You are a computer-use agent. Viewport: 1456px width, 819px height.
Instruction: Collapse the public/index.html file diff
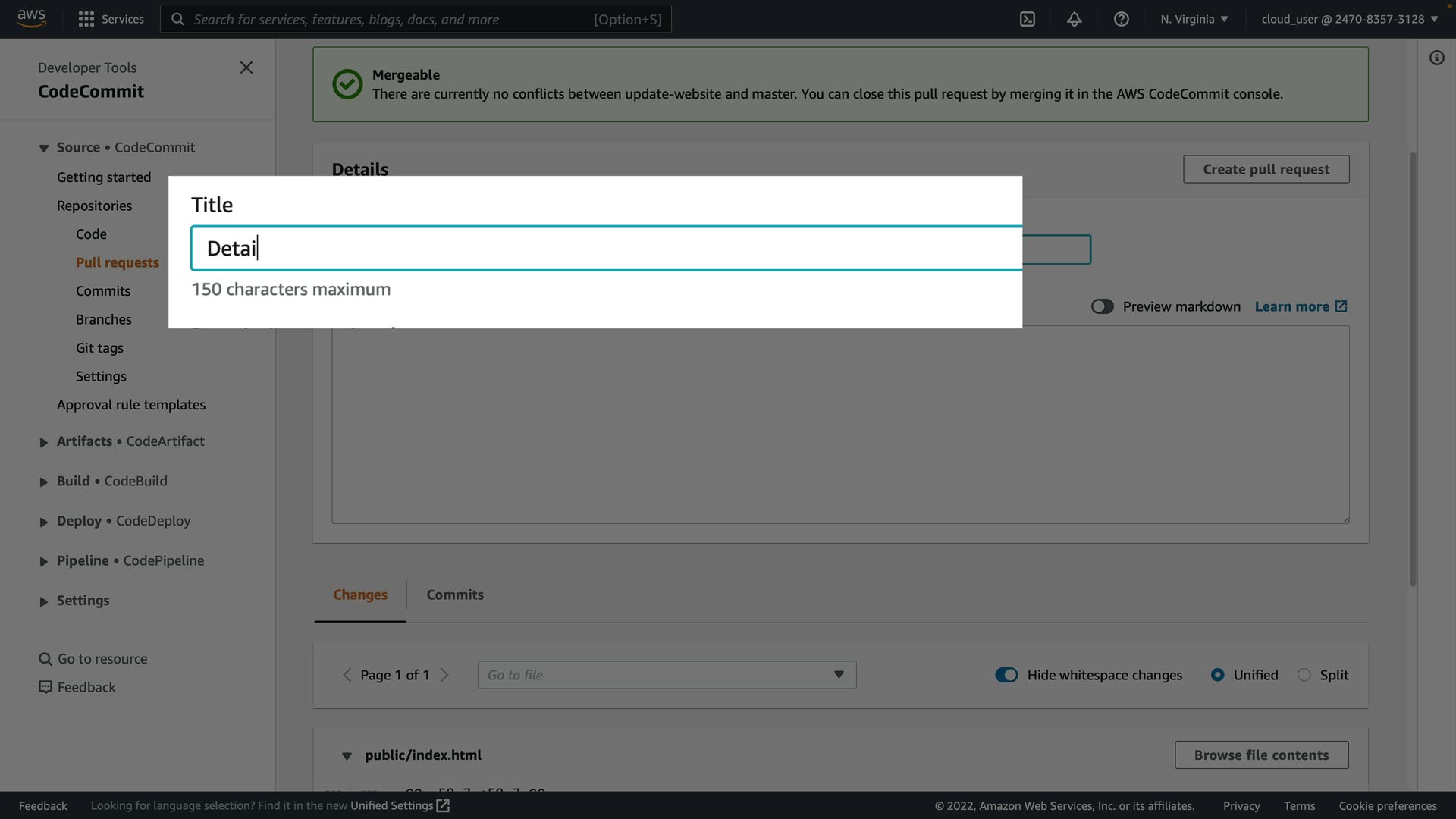pyautogui.click(x=347, y=755)
